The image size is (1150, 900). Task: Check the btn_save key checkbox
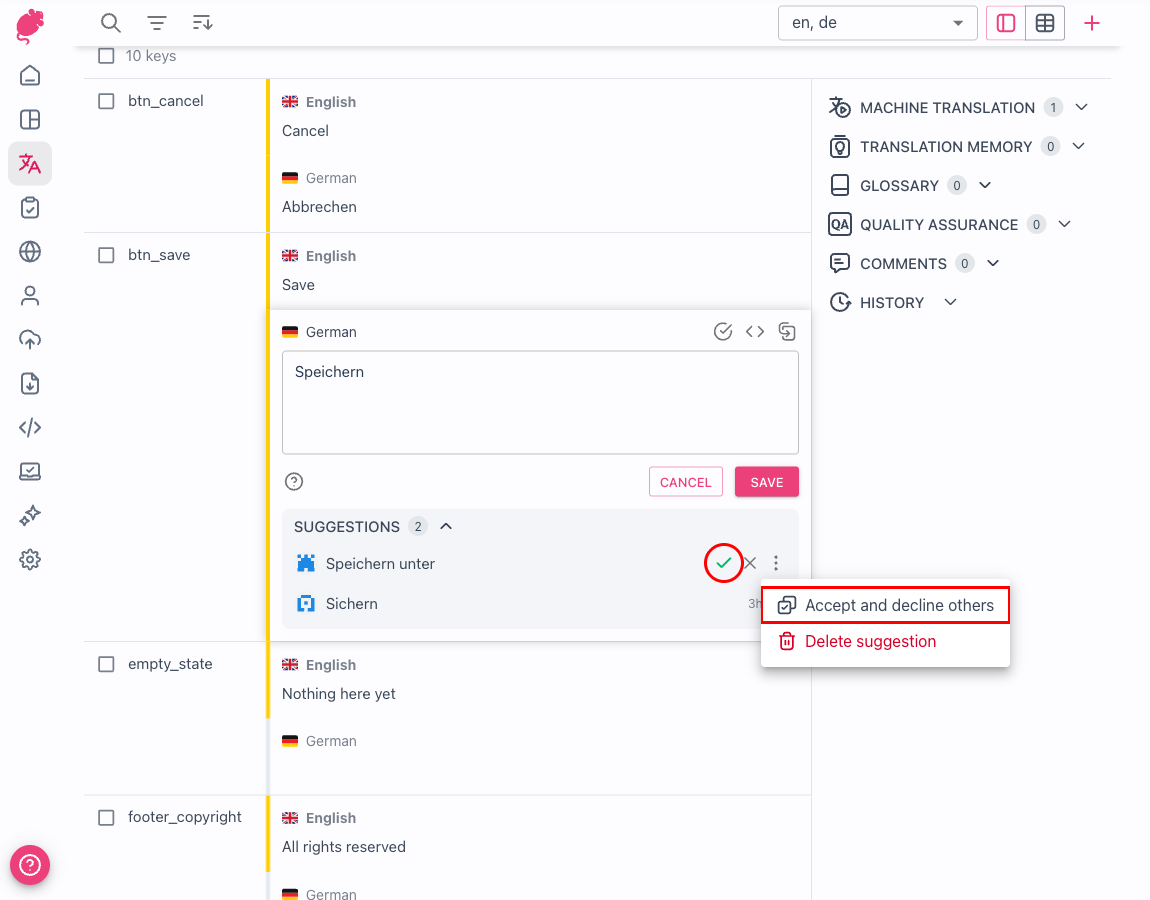[x=106, y=255]
